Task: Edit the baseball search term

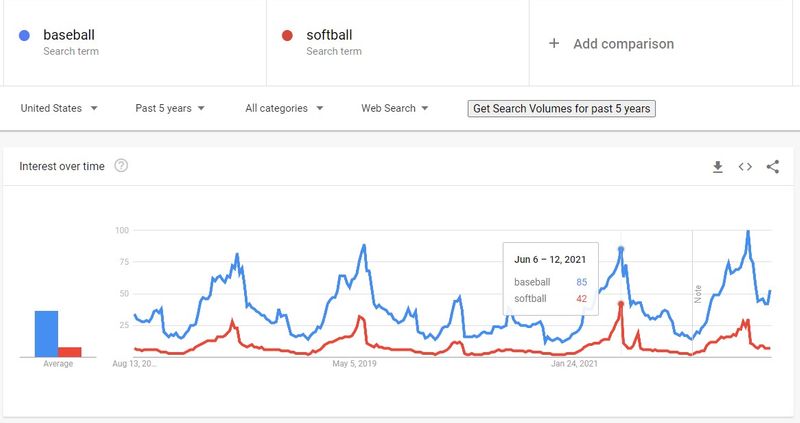Action: (69, 35)
